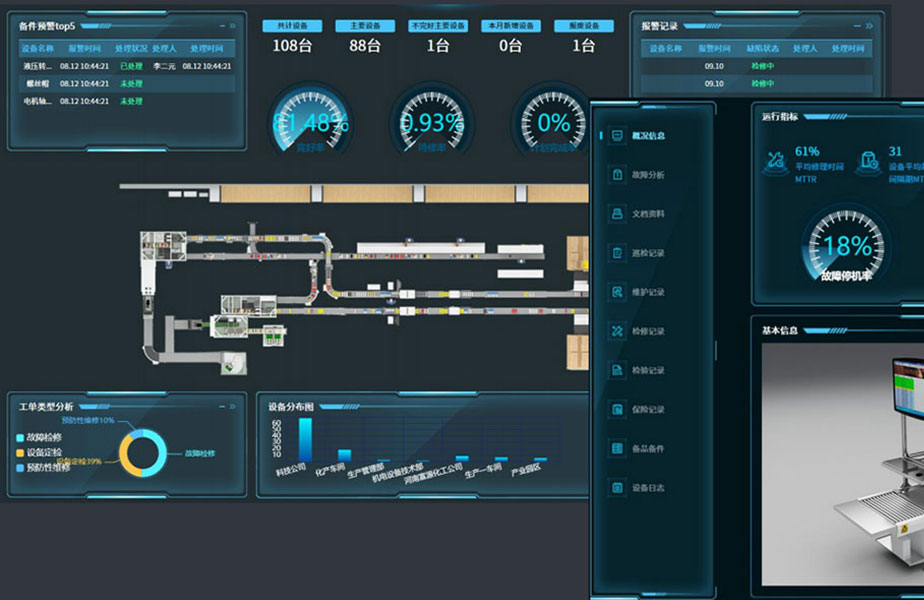
Task: Minimize the 工单类型分析 panel
Action: 222,407
